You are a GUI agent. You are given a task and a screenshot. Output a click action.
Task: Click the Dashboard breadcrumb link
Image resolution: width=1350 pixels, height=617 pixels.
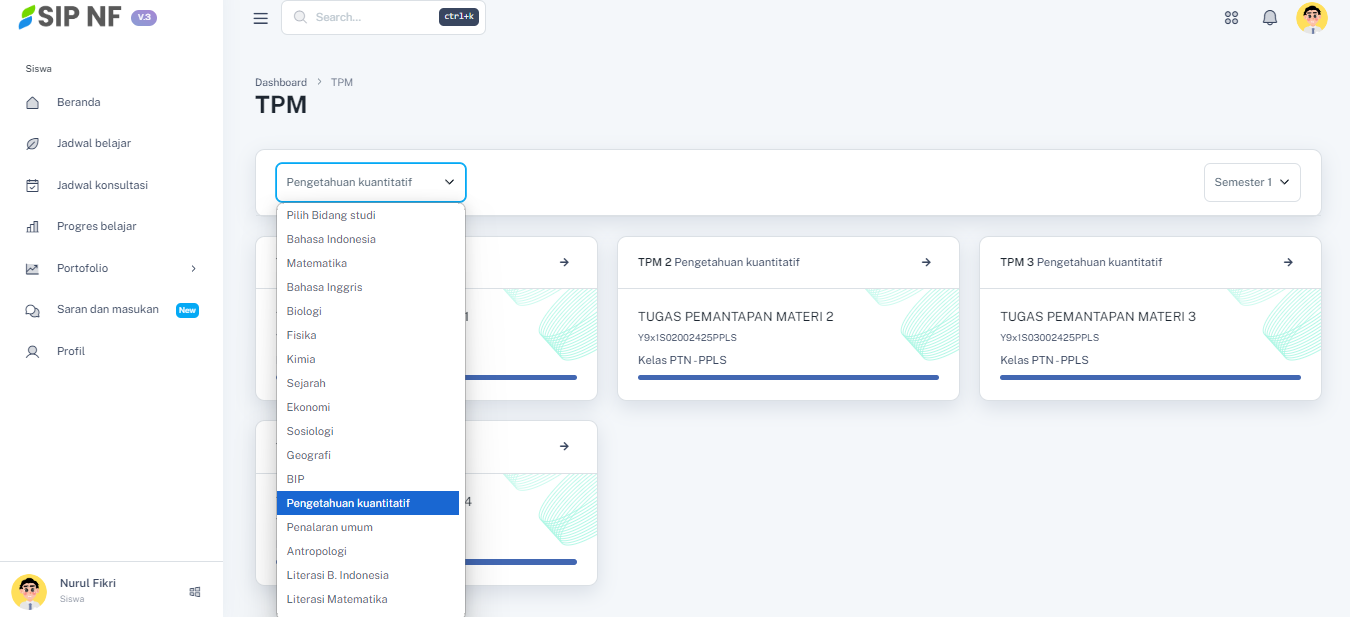pyautogui.click(x=281, y=82)
